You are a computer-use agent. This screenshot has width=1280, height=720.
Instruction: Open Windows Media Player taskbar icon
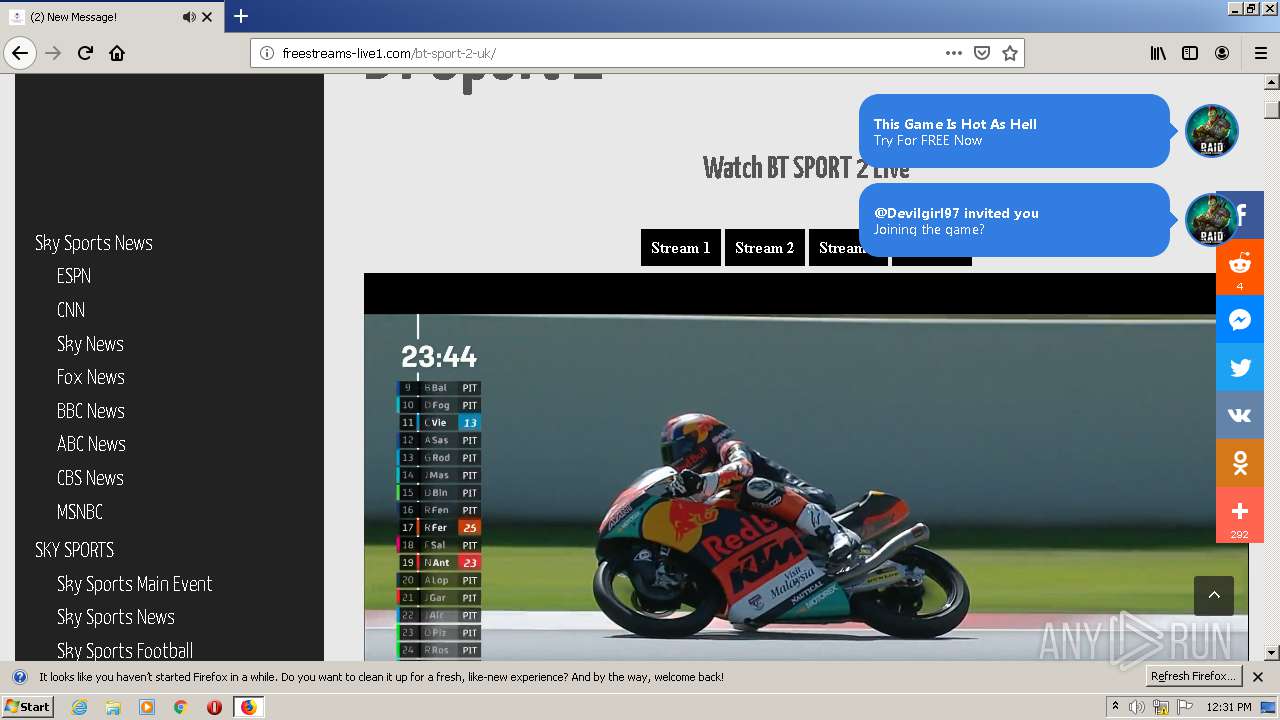point(147,707)
